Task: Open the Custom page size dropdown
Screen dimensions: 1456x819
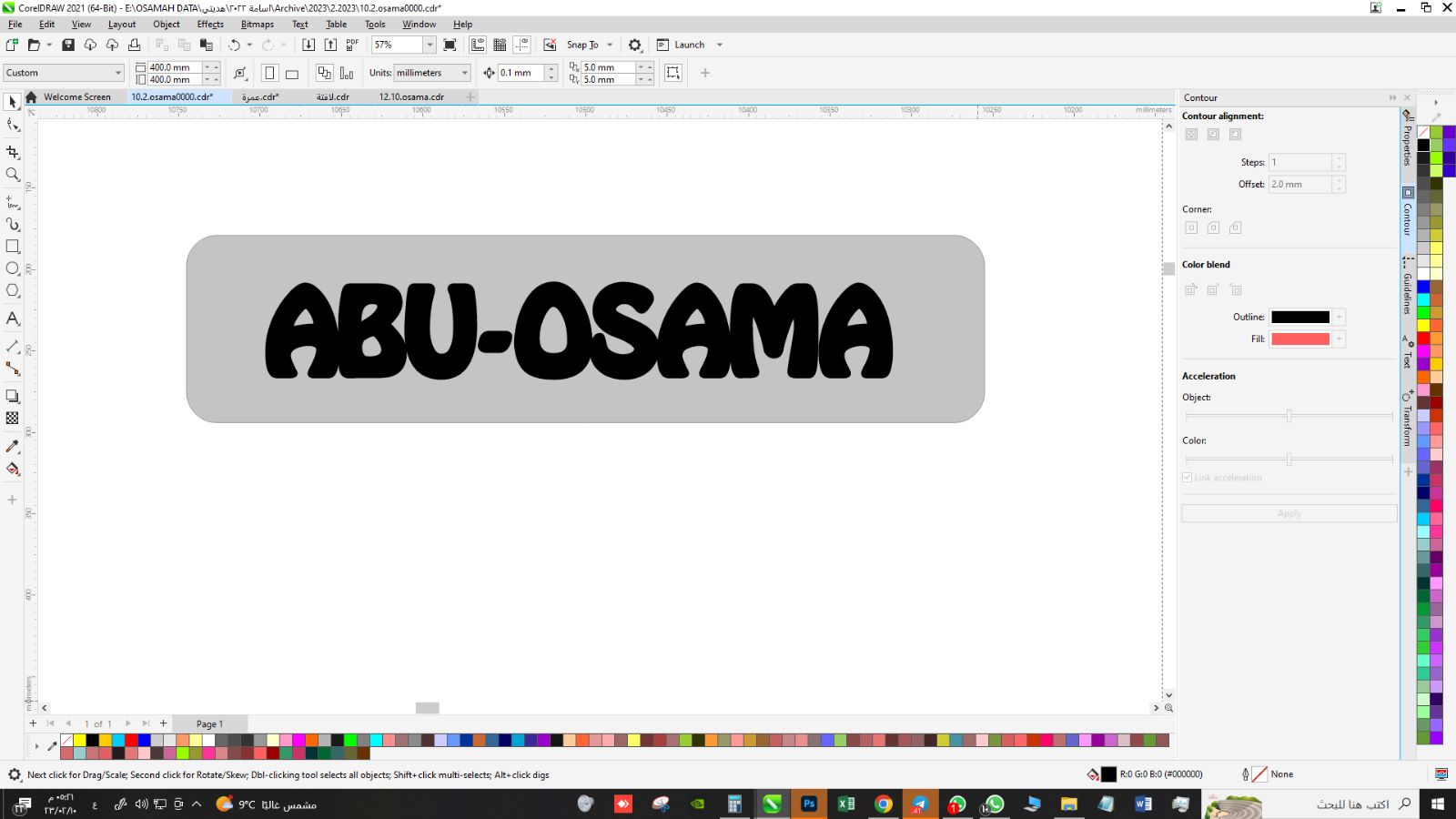Action: tap(117, 73)
